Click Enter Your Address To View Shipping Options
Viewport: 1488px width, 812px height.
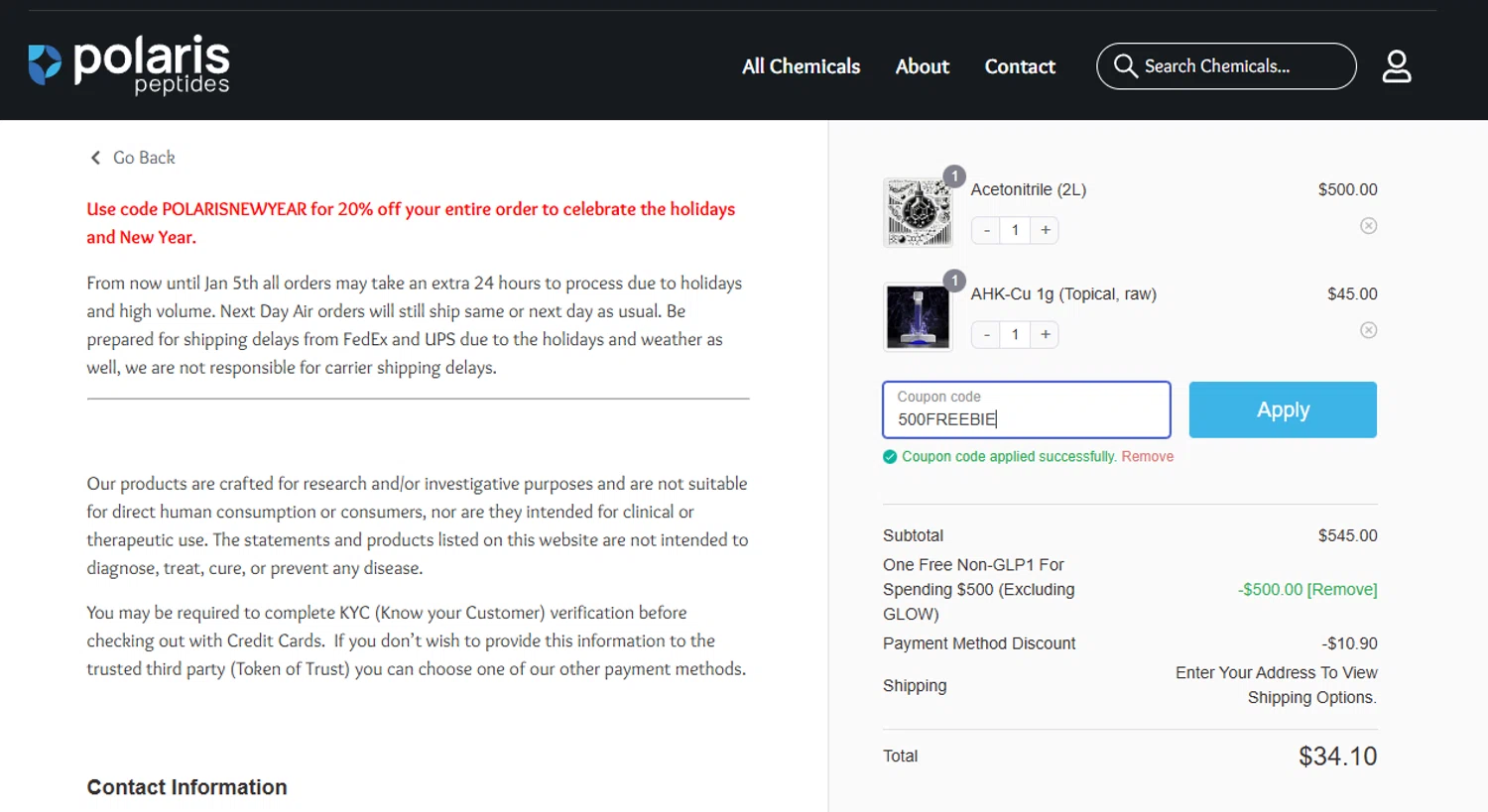(1277, 685)
